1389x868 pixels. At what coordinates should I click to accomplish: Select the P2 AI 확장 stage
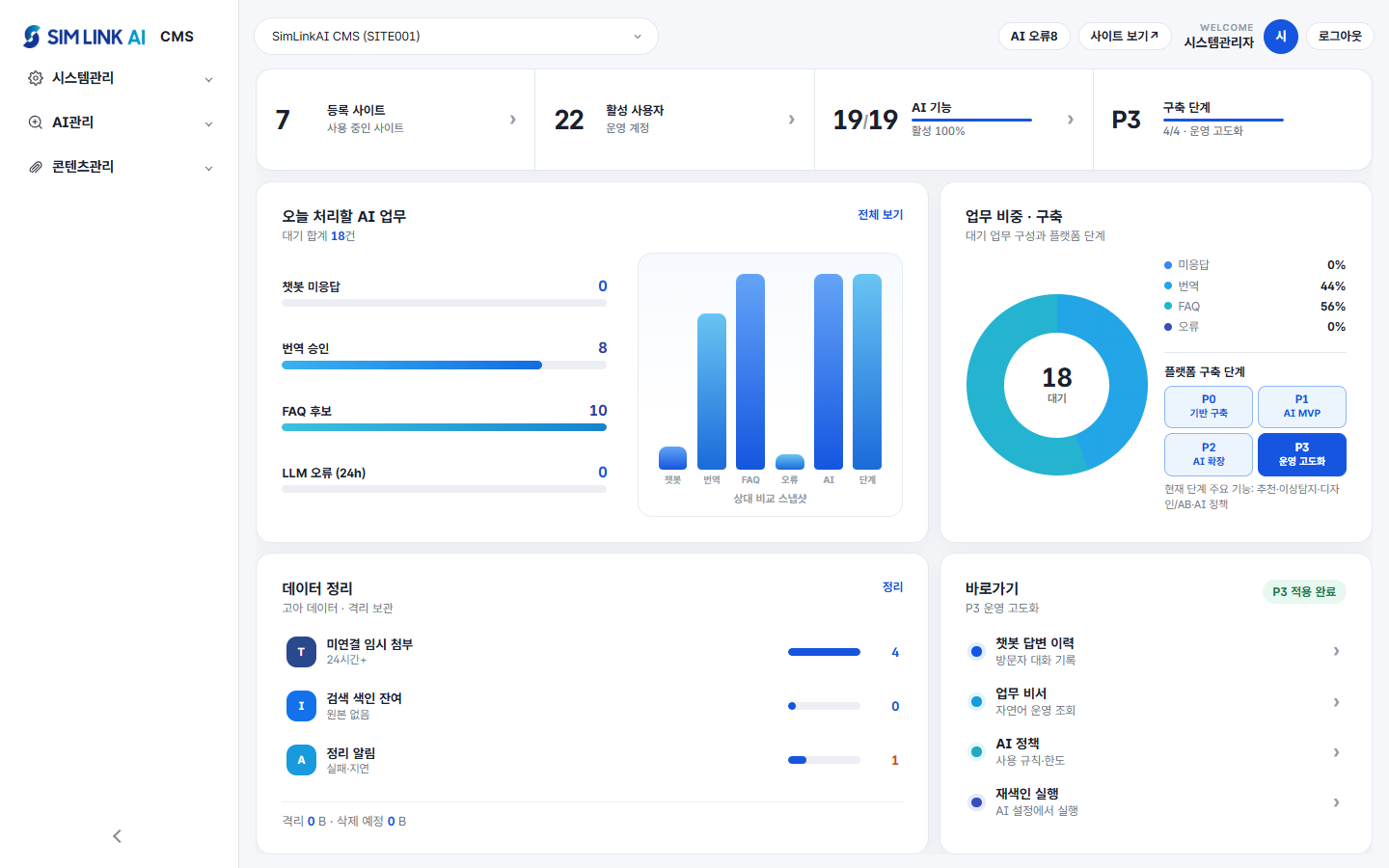click(1209, 454)
